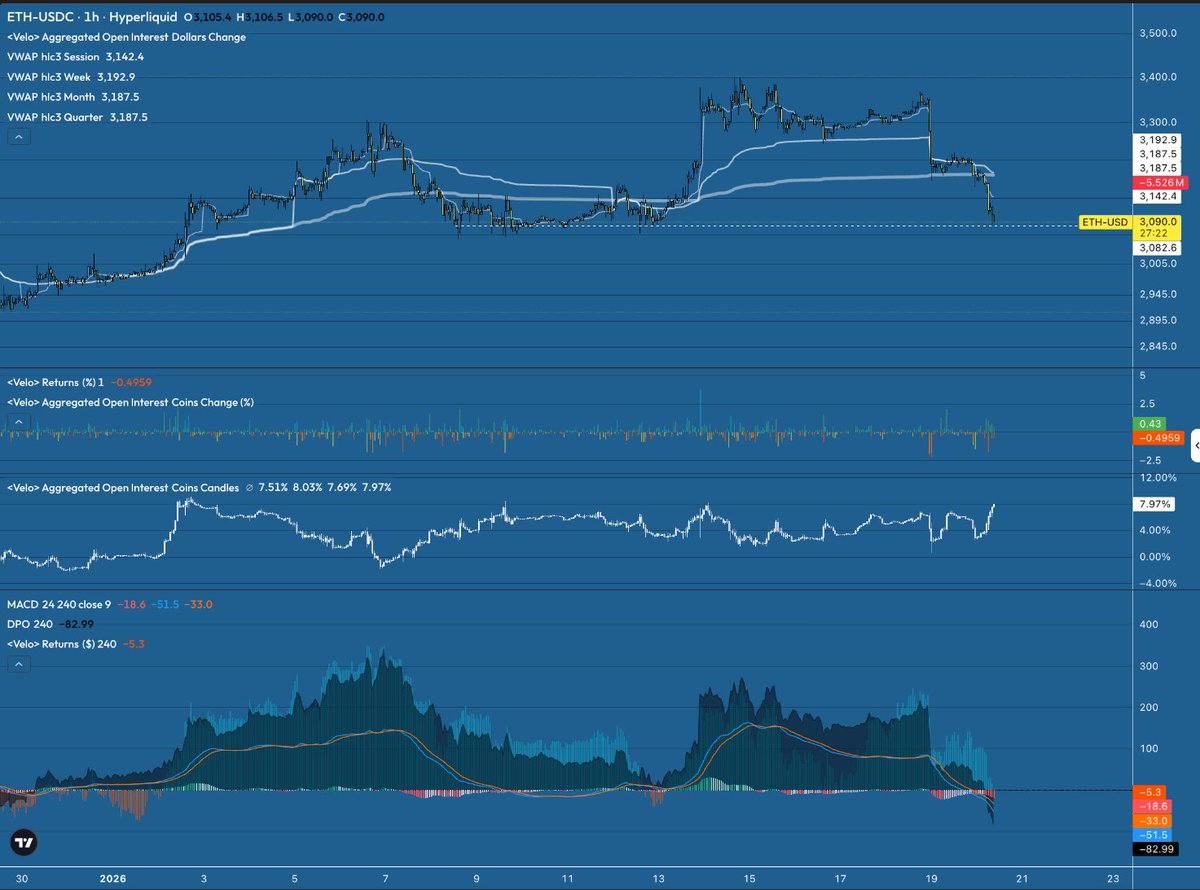Select the Velo Returns ($) 240 legend
This screenshot has width=1200, height=890.
77,644
